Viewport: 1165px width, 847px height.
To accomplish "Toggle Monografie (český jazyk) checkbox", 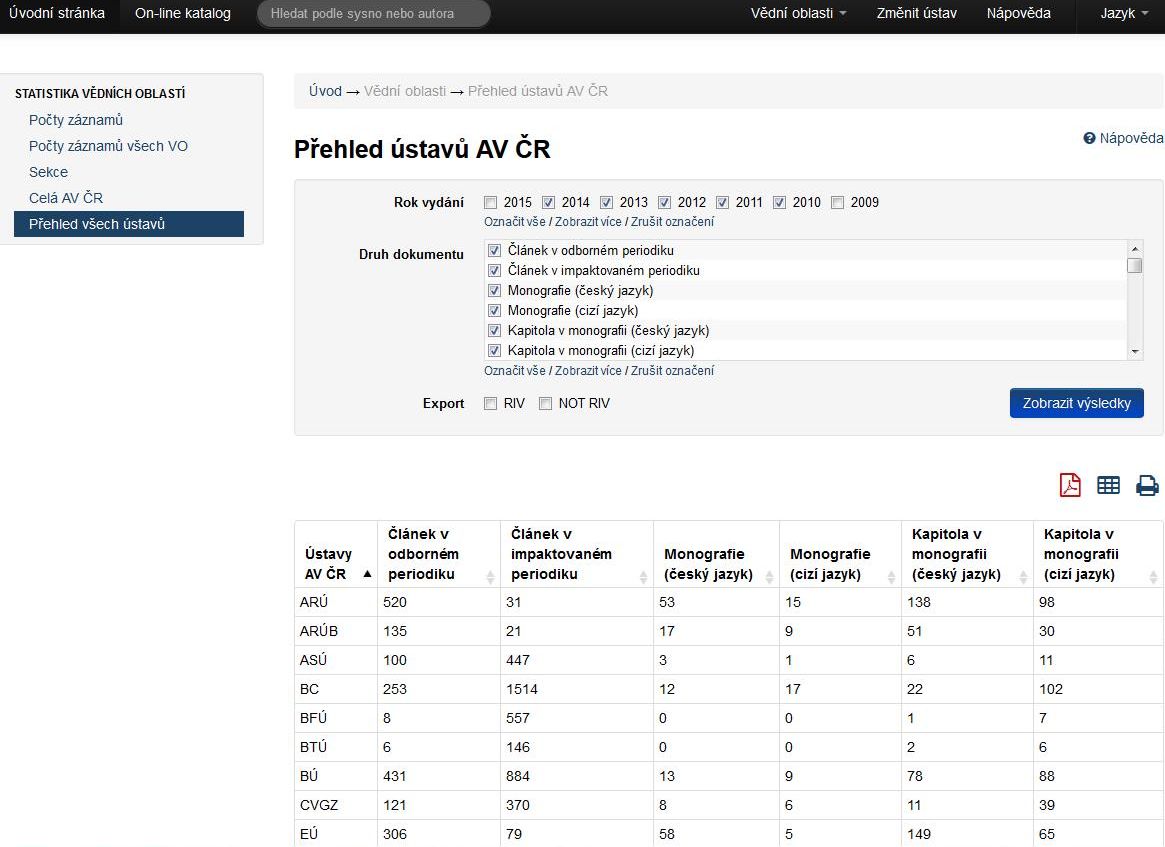I will [494, 291].
